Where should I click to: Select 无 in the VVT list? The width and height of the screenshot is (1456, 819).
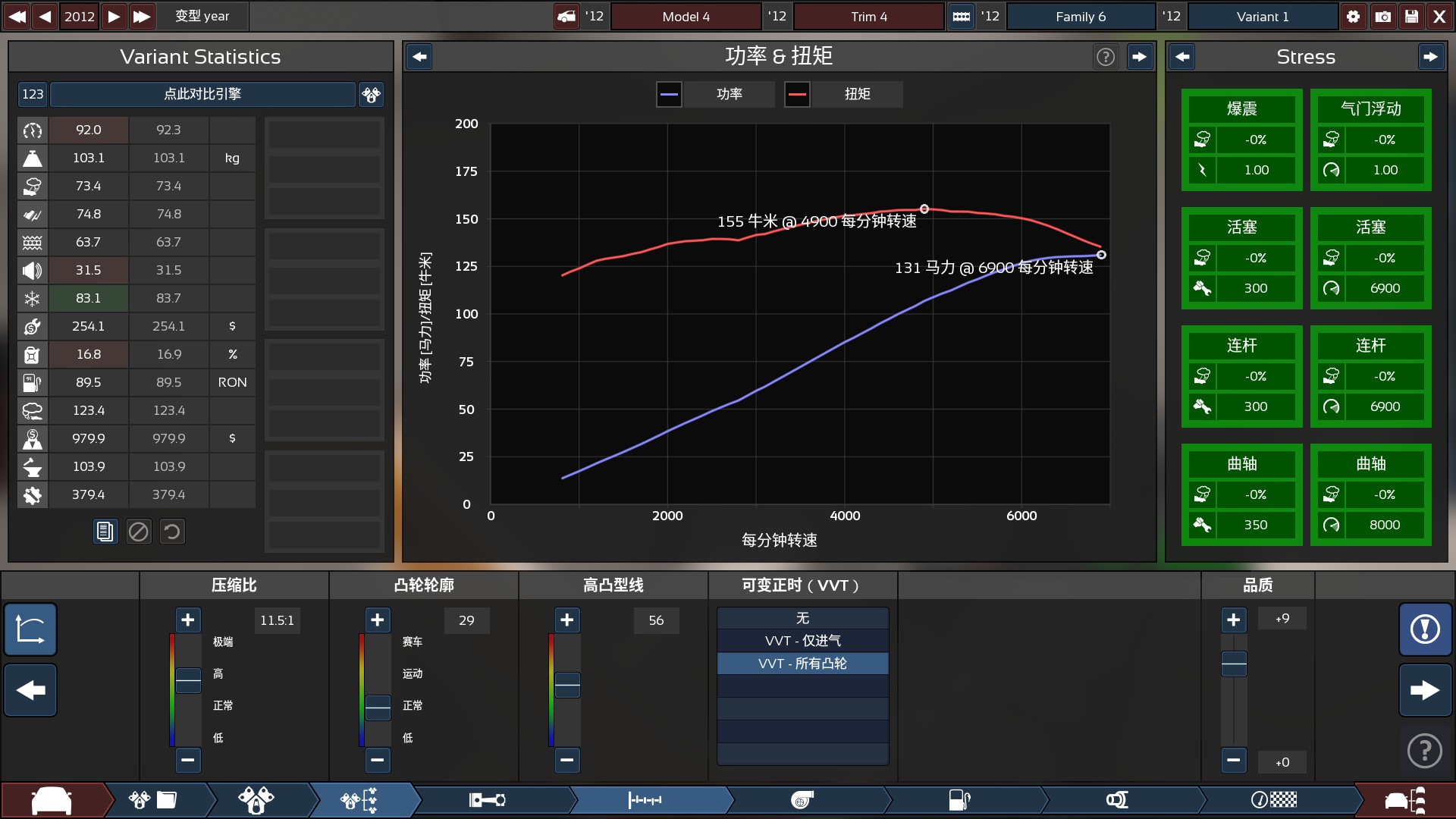[x=802, y=618]
